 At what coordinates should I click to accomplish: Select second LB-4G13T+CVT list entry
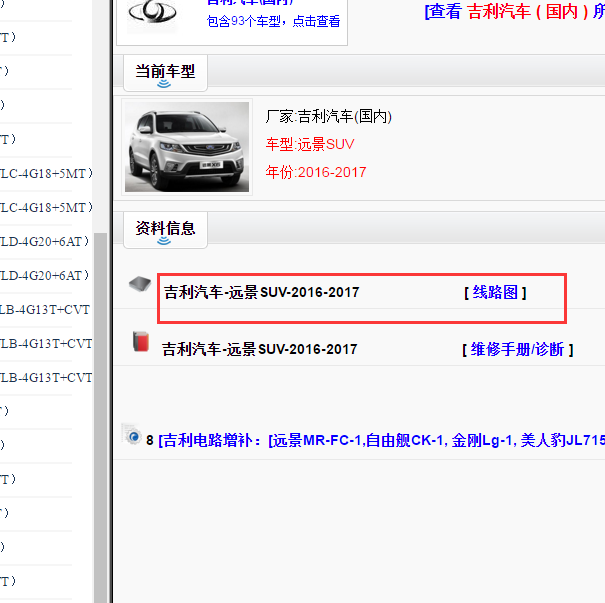pos(46,344)
